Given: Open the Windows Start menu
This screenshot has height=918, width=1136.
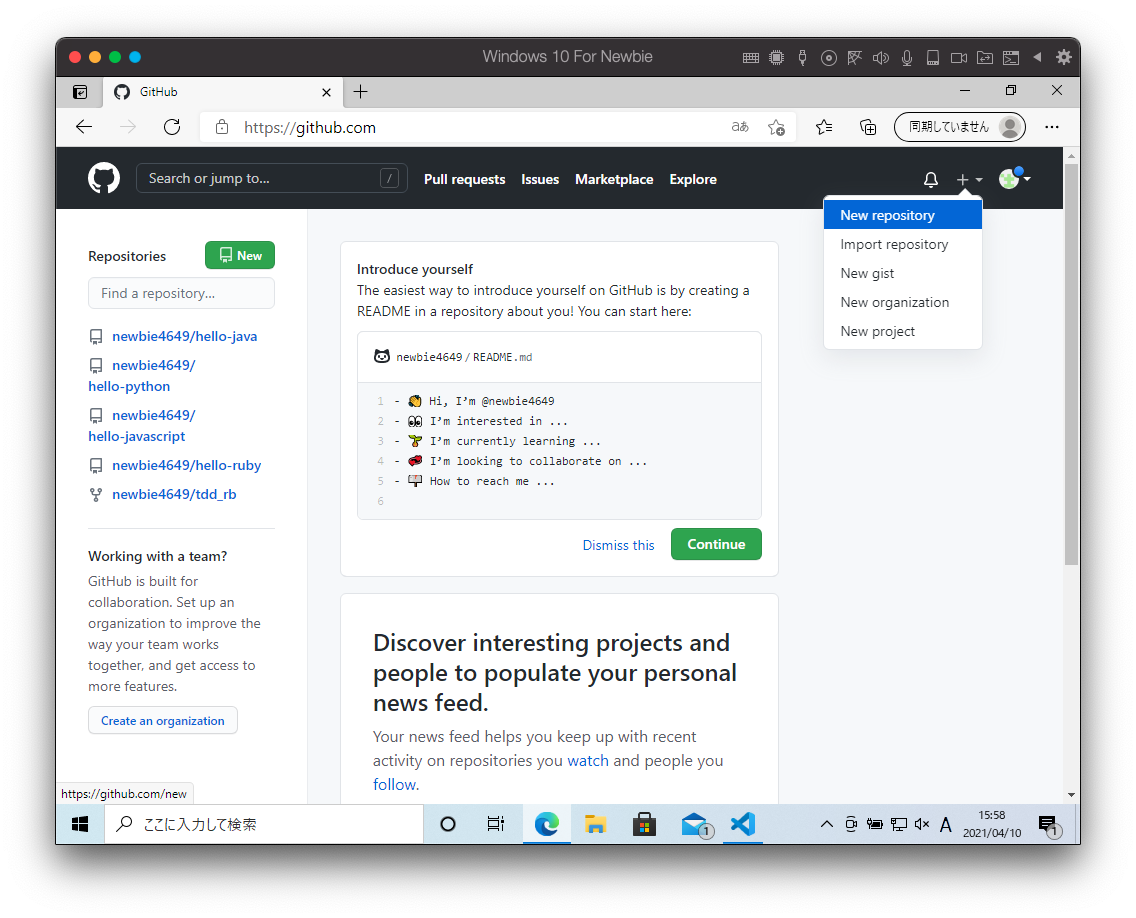Looking at the screenshot, I should 80,825.
